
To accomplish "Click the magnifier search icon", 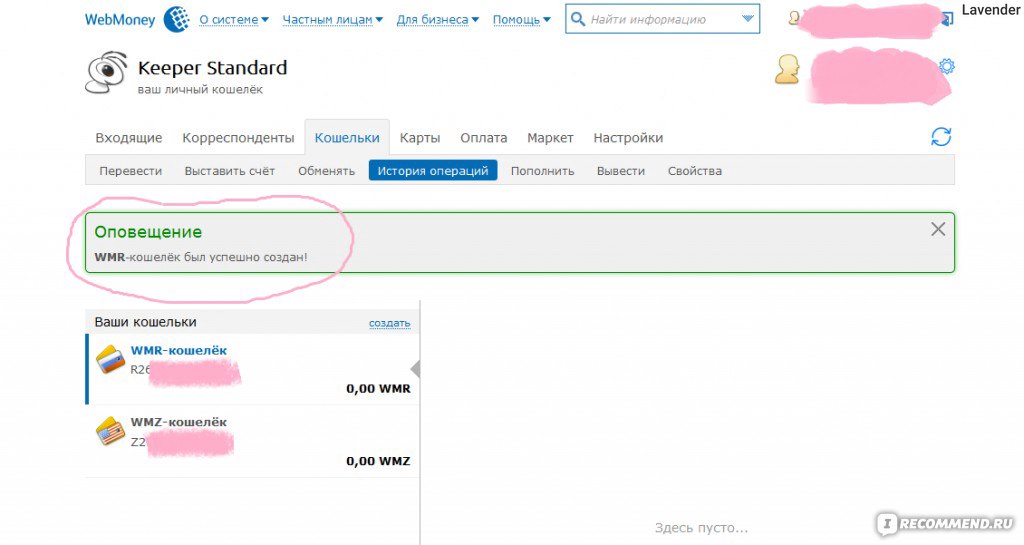I will tap(577, 19).
